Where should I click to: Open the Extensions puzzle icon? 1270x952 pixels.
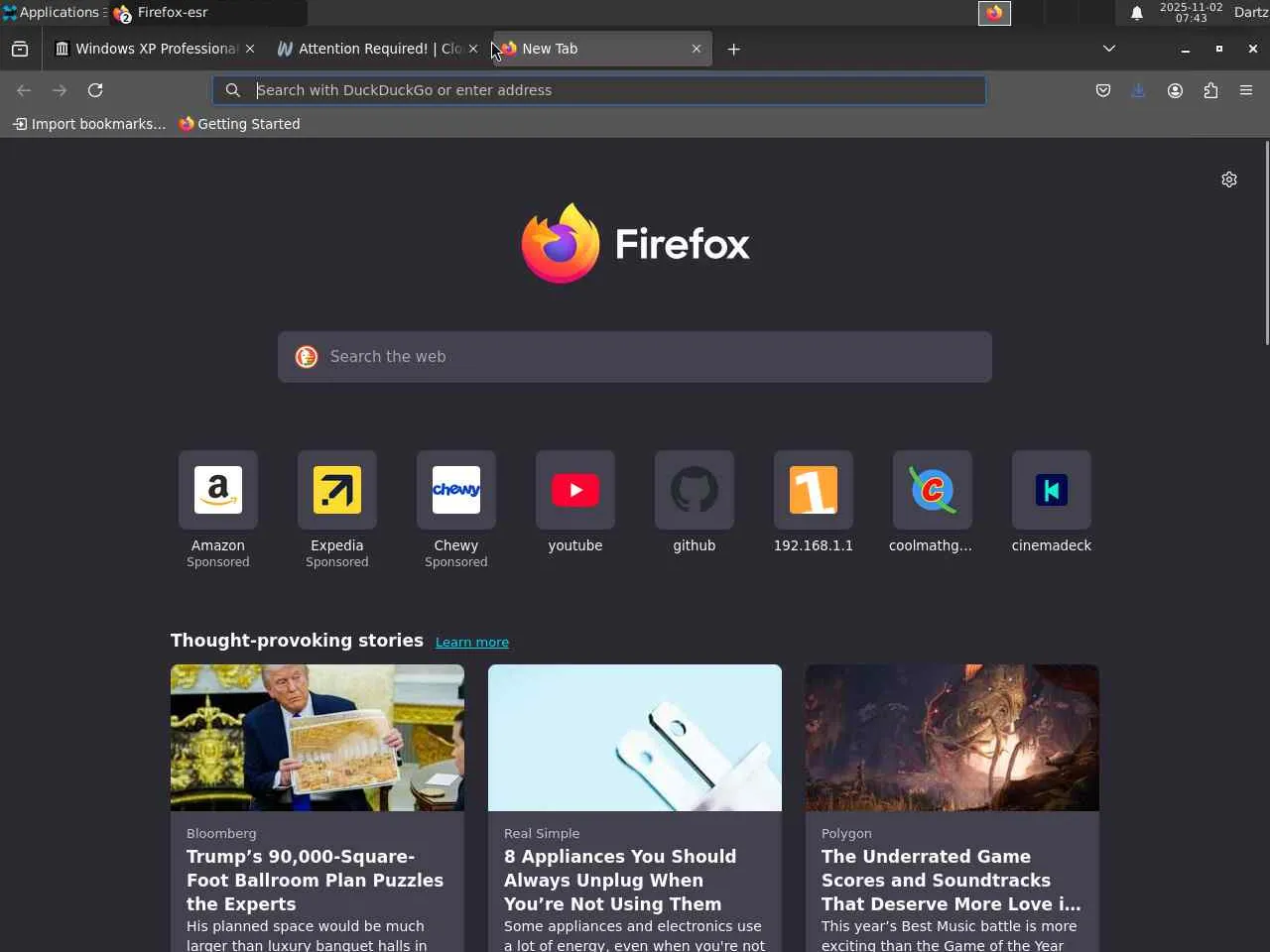click(x=1210, y=90)
